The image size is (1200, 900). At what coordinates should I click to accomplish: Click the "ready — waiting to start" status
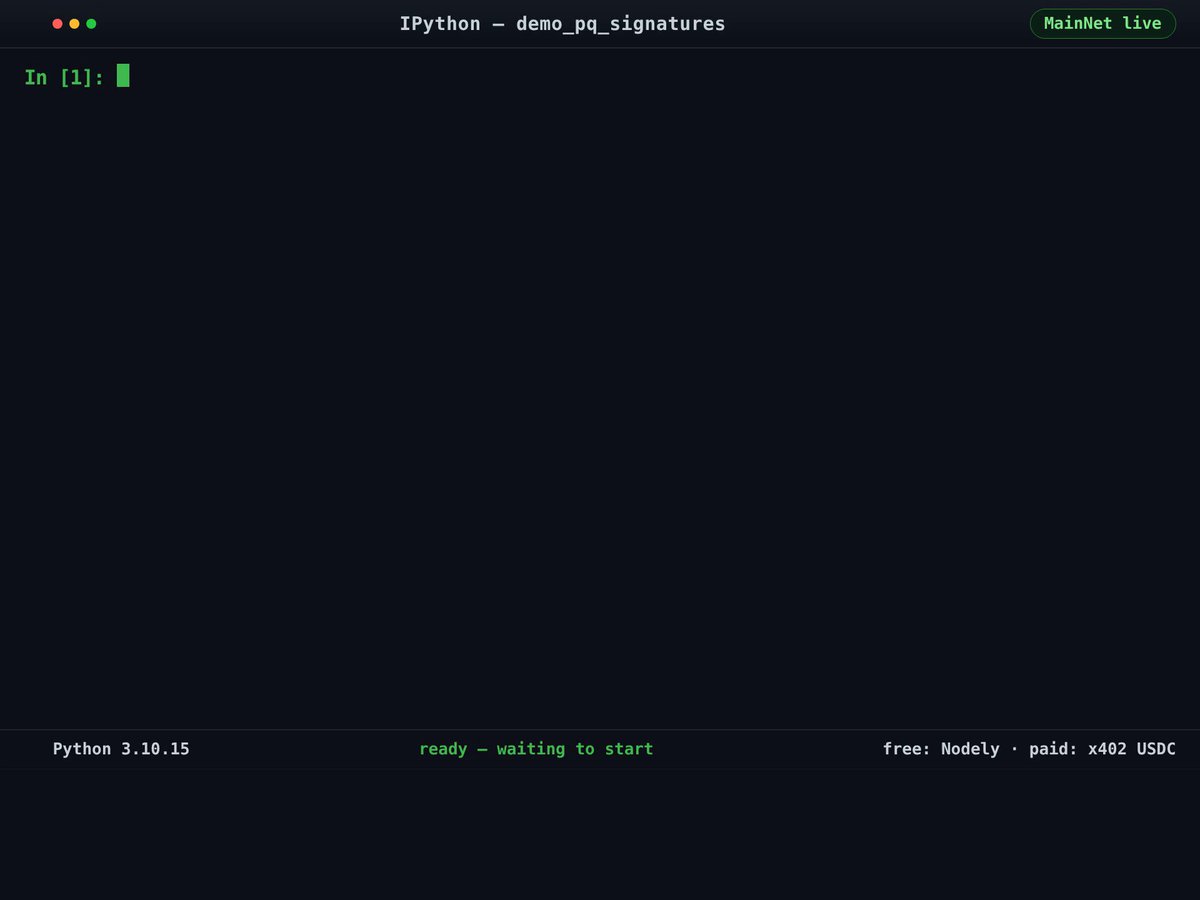pos(536,749)
